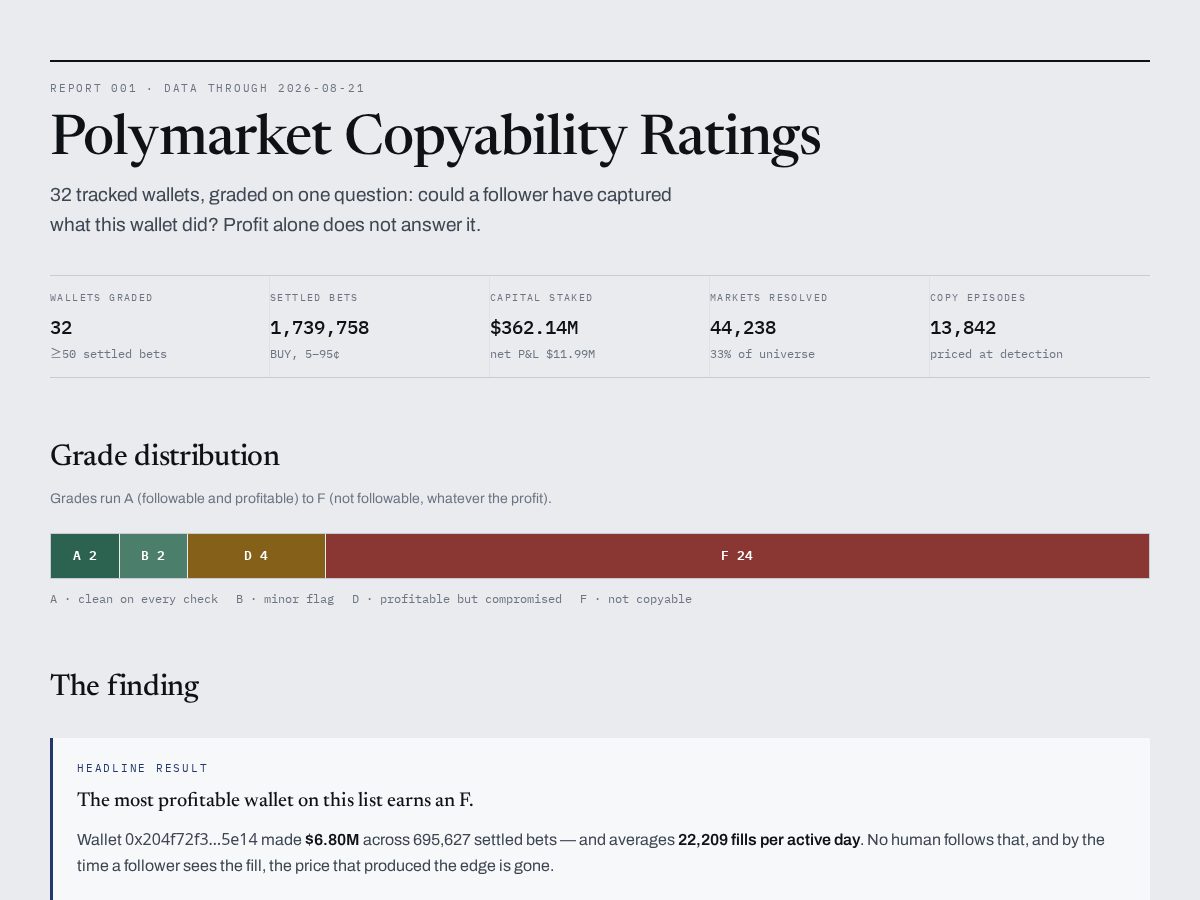The height and width of the screenshot is (900, 1200).
Task: Click the '32 tracked wallets' subtitle paragraph
Action: point(361,210)
